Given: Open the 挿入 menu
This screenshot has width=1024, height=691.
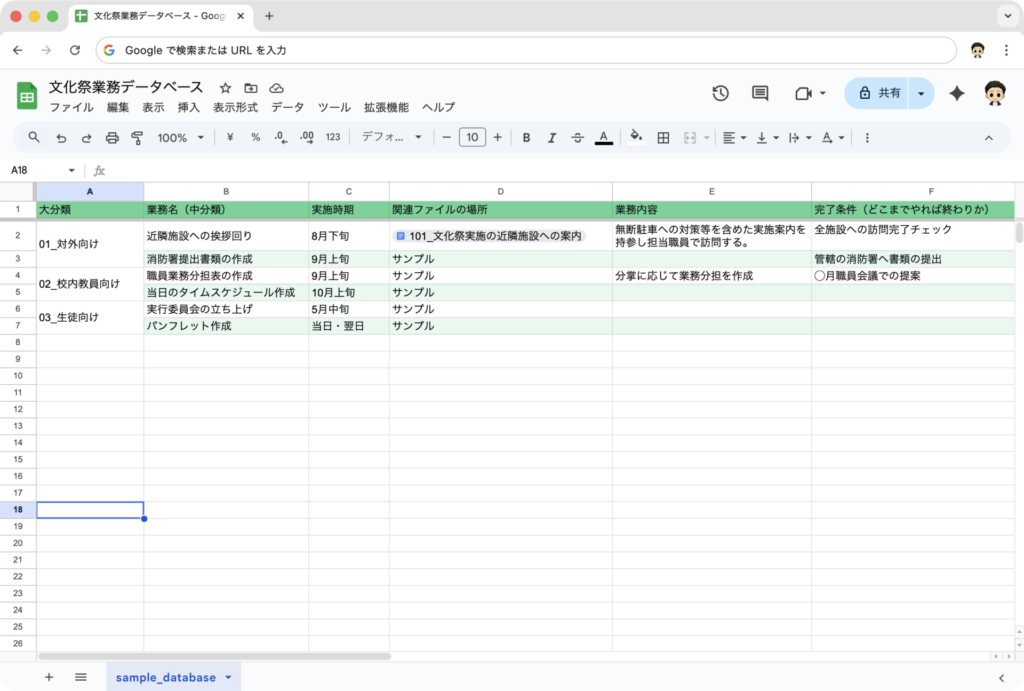Looking at the screenshot, I should 188,108.
